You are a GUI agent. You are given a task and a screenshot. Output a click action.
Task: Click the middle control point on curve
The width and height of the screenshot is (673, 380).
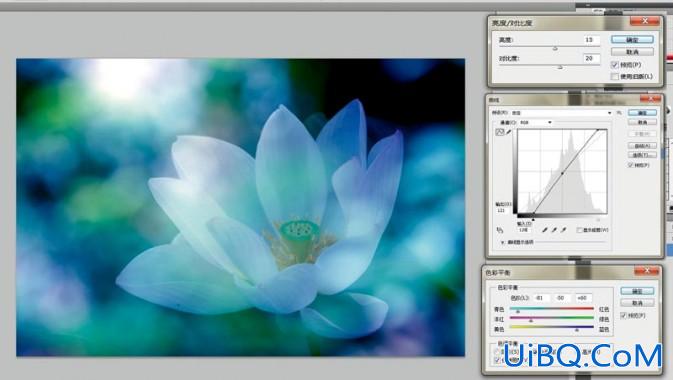tap(562, 173)
